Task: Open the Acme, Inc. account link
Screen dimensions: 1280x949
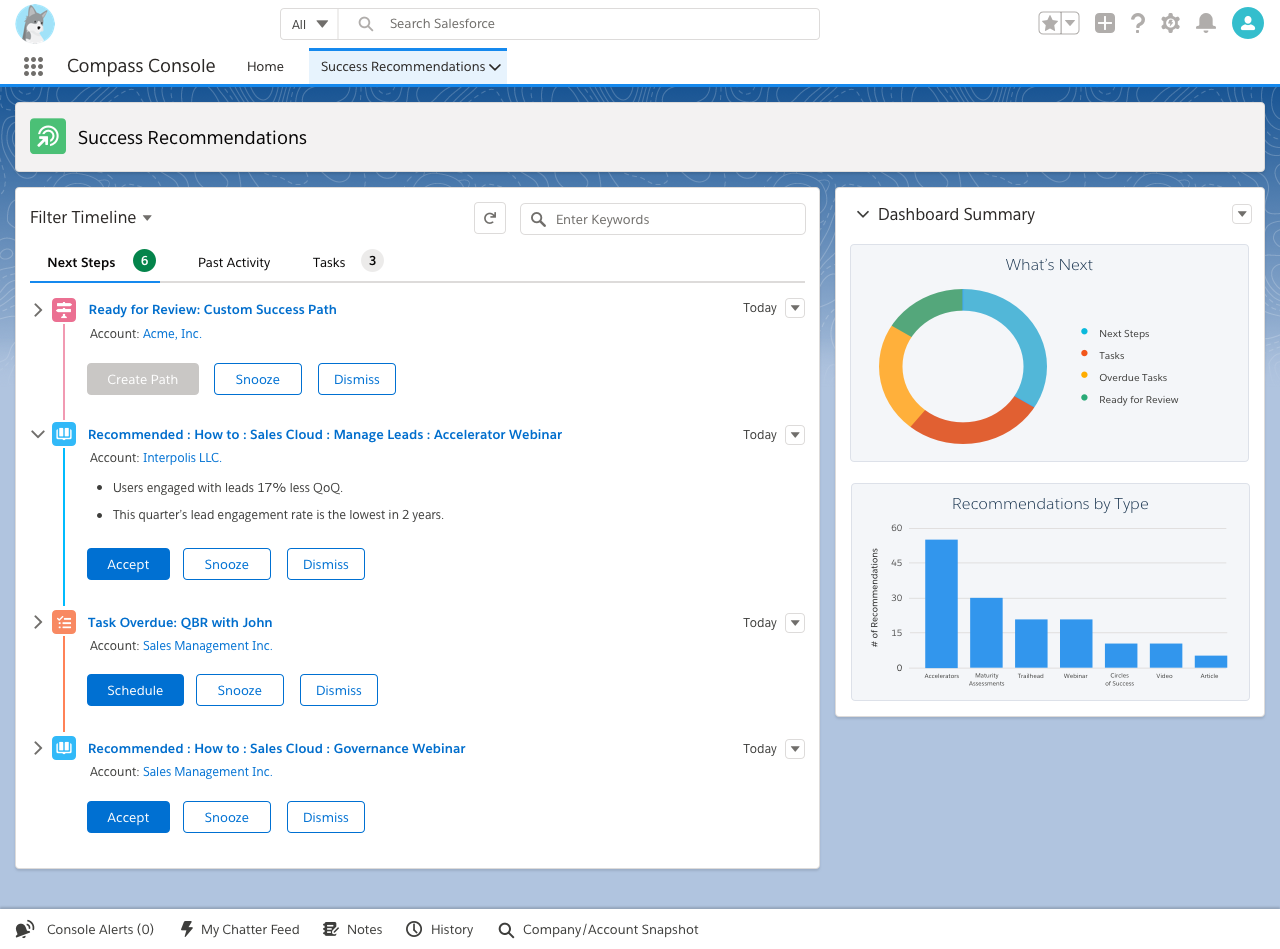Action: tap(172, 334)
